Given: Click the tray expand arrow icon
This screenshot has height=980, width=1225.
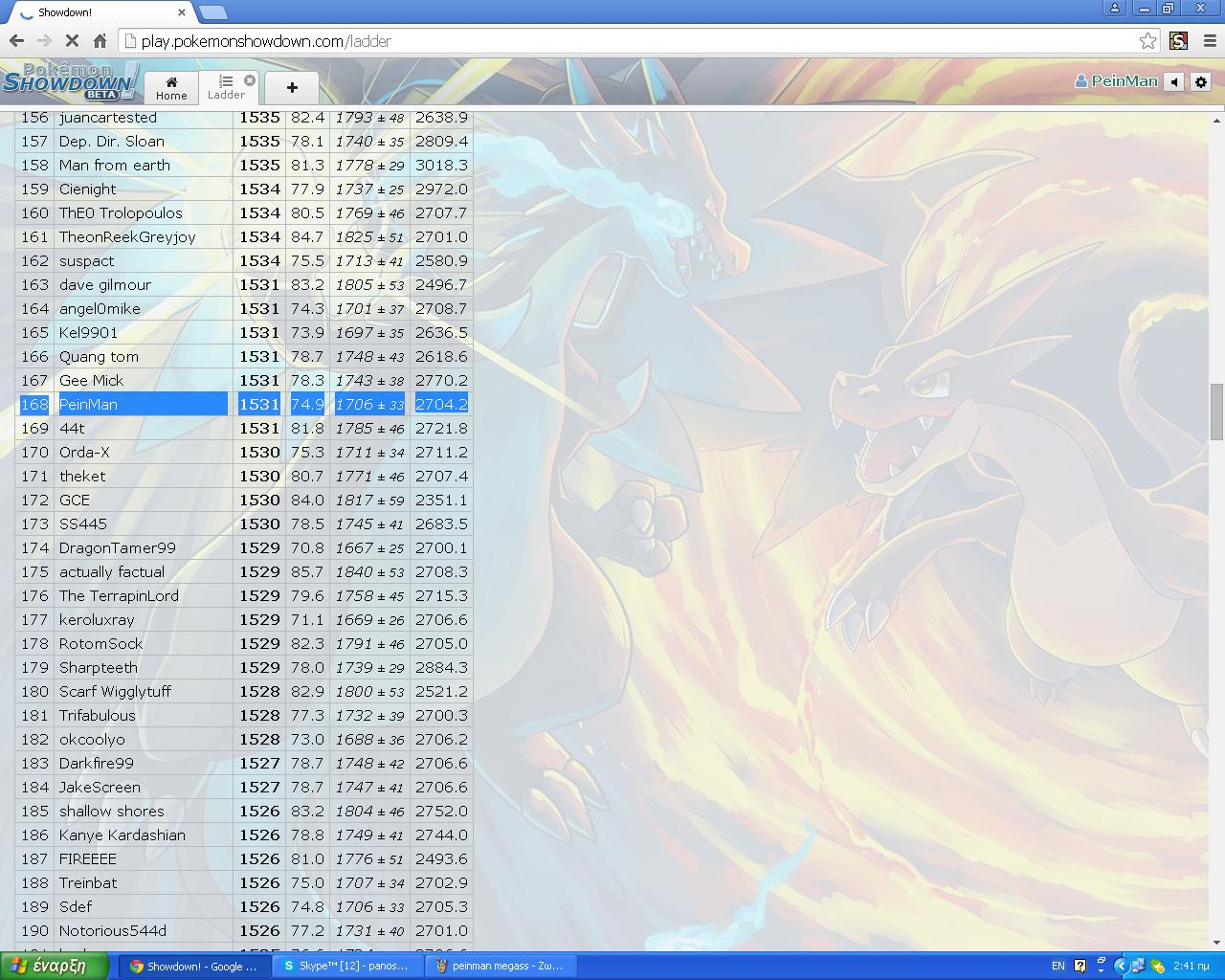Looking at the screenshot, I should [x=1121, y=966].
